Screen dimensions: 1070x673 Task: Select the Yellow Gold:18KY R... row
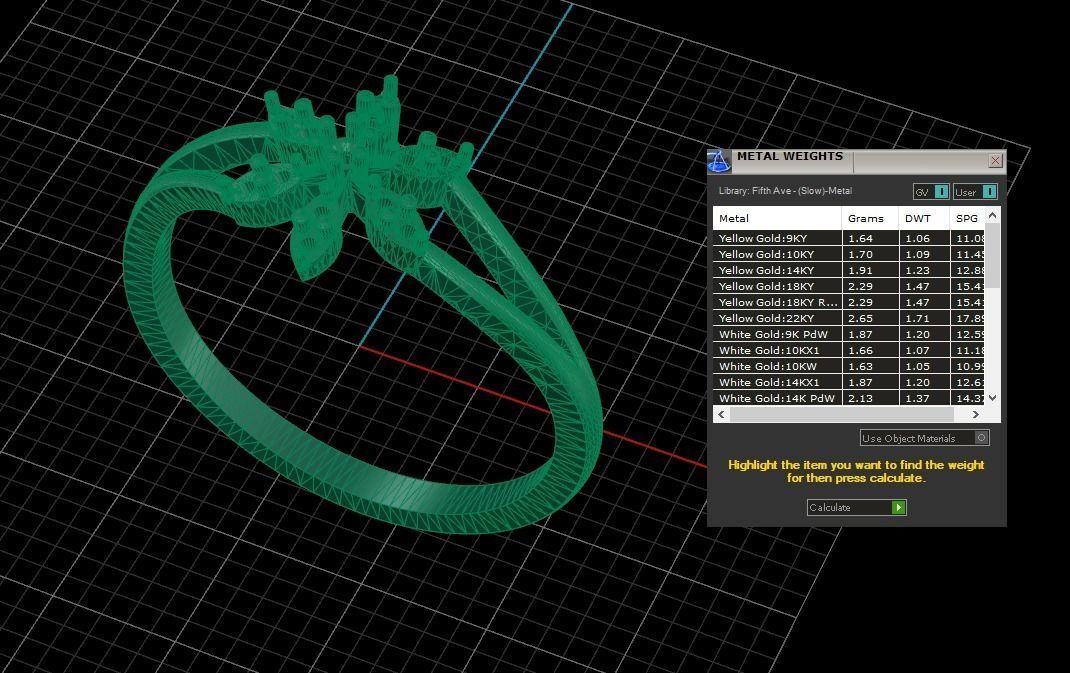[x=850, y=302]
